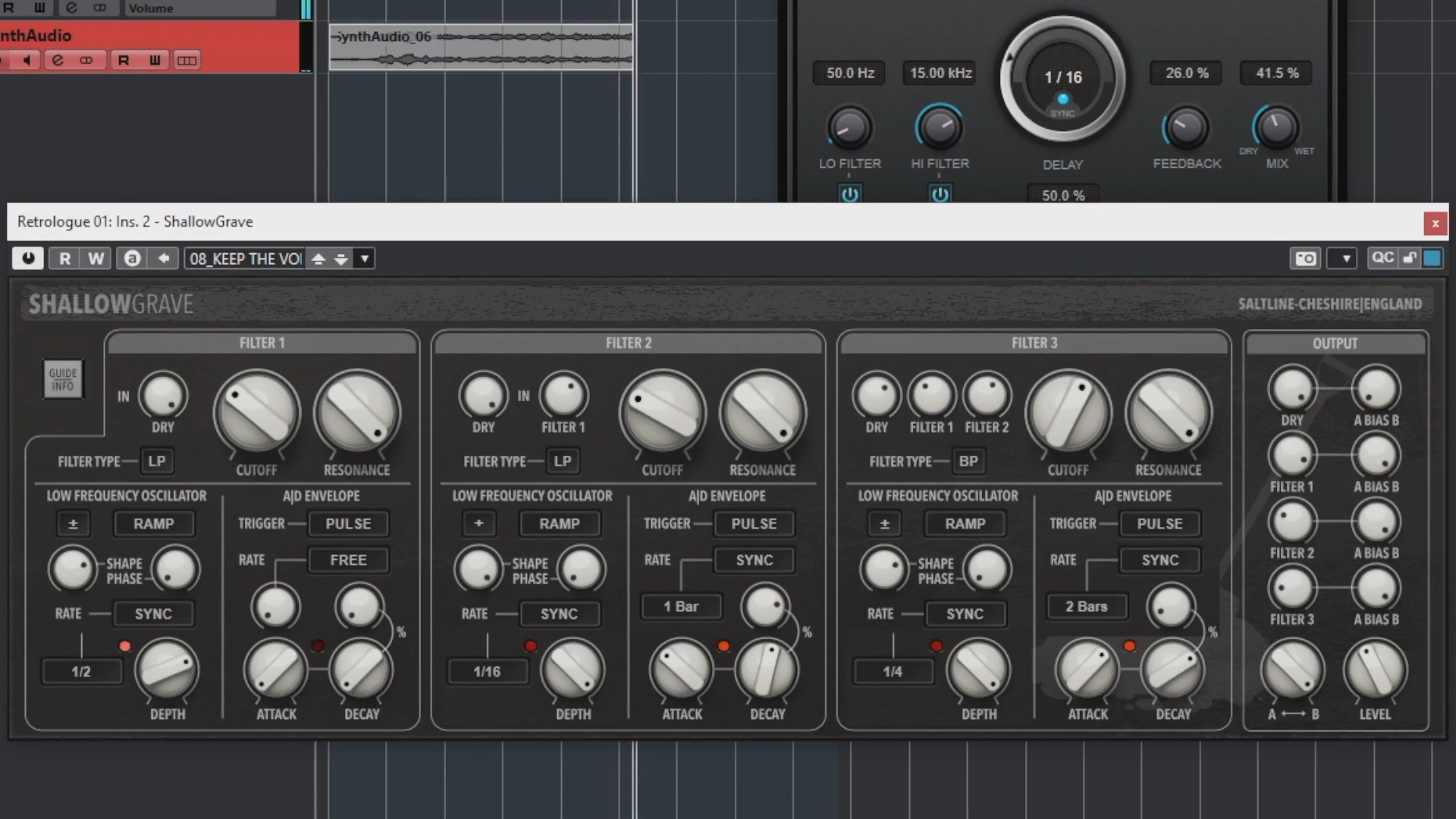Image resolution: width=1456 pixels, height=819 pixels.
Task: Open the preset browser dropdown arrow
Action: pos(365,259)
